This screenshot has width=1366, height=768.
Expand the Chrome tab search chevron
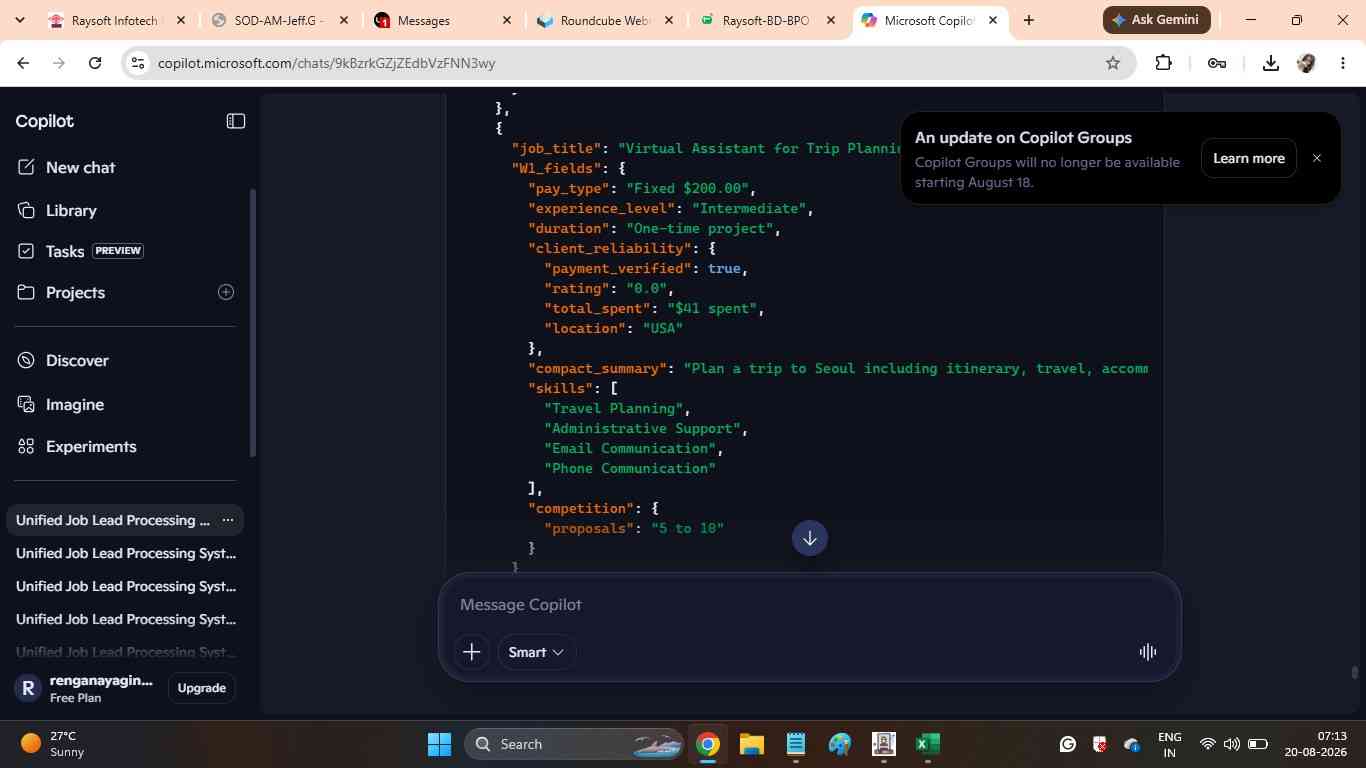20,20
